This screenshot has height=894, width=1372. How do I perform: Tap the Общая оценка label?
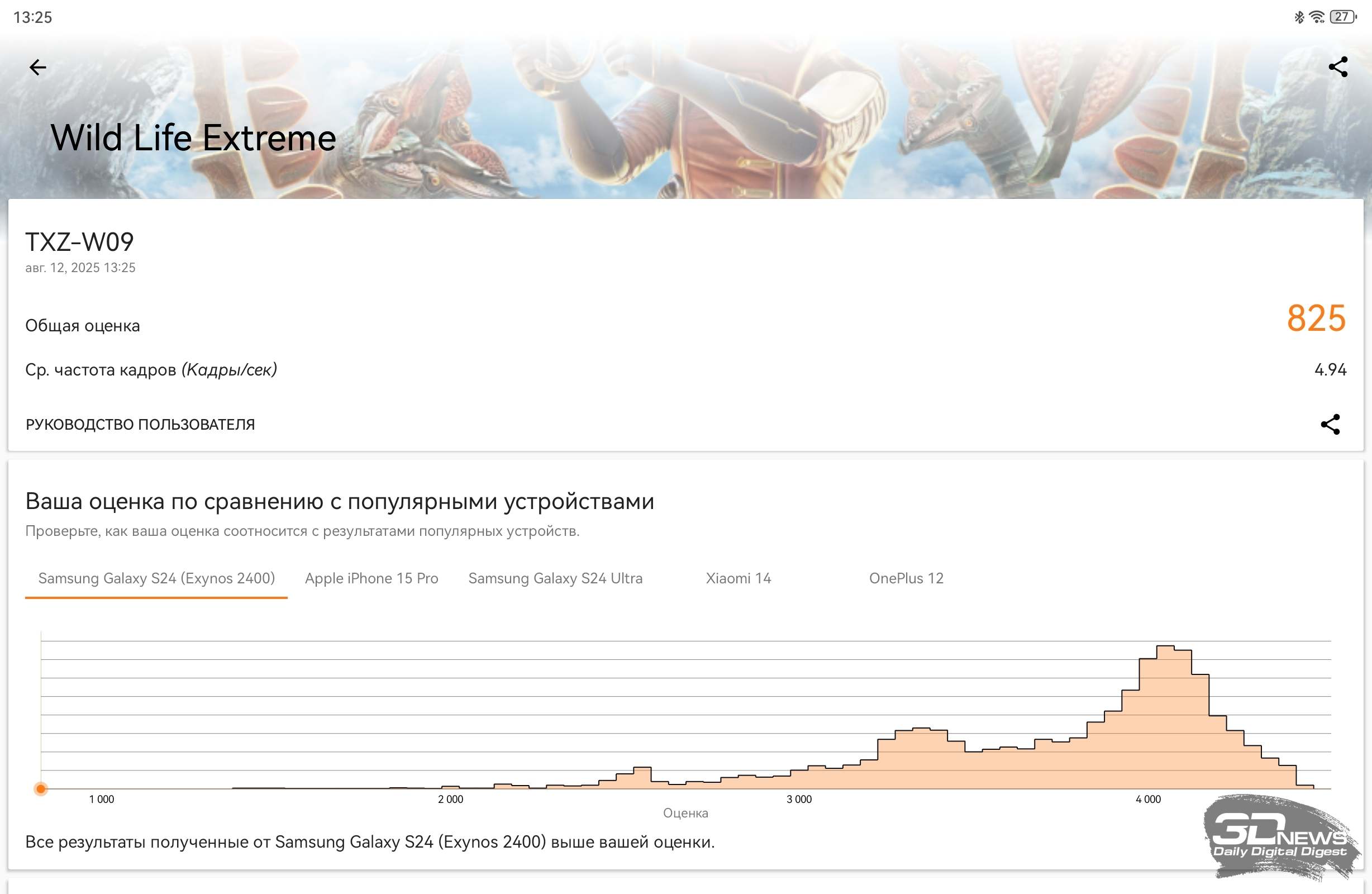pyautogui.click(x=83, y=326)
